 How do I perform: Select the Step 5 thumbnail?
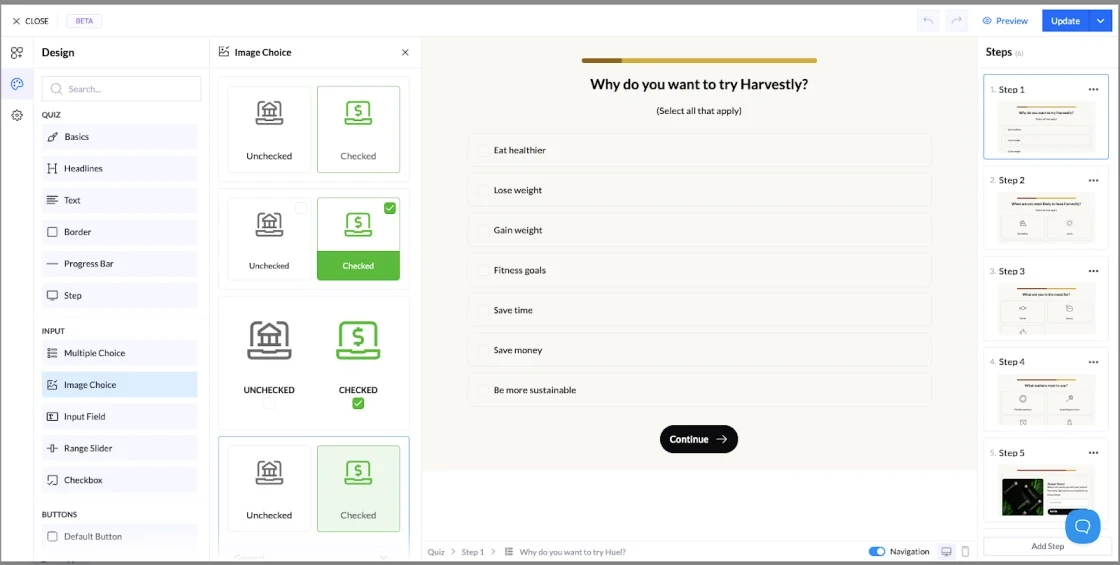click(x=1046, y=491)
